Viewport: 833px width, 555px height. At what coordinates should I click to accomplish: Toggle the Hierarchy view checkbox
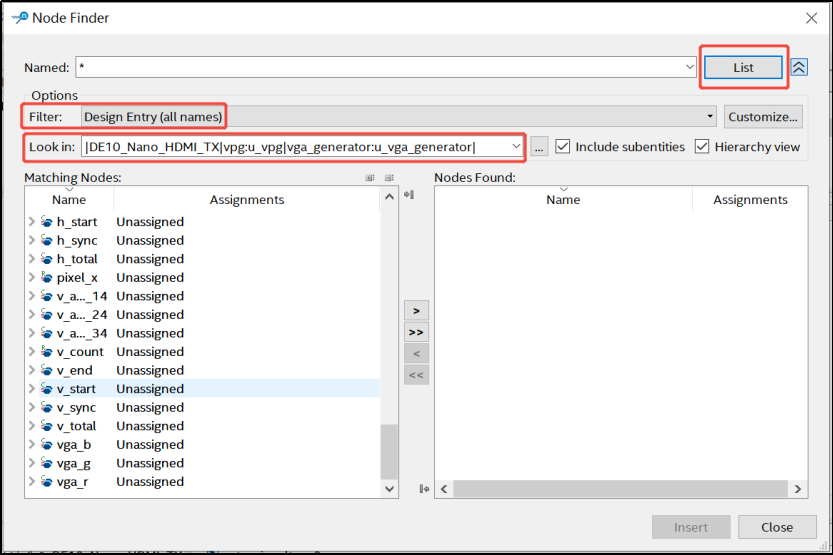[702, 147]
